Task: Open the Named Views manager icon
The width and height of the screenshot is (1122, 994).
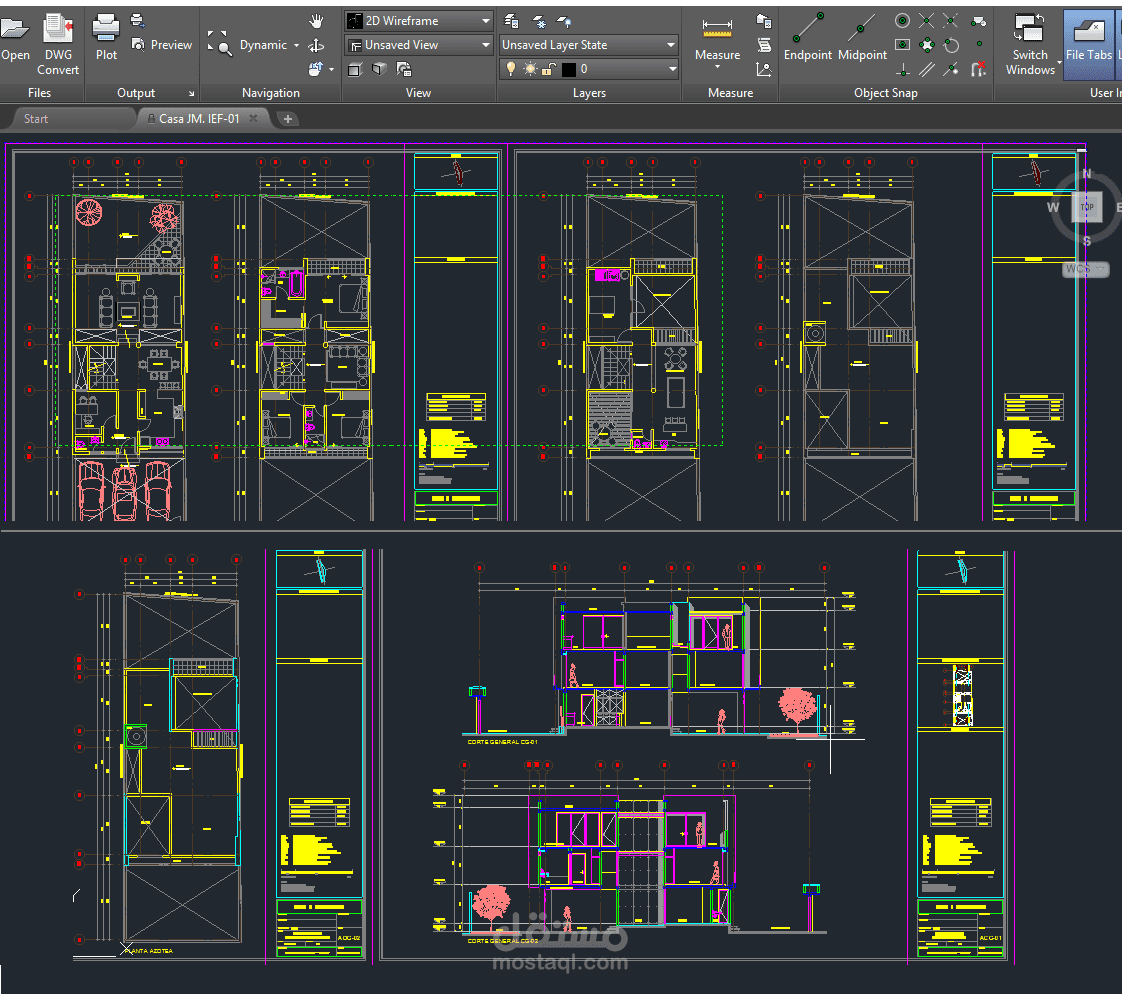Action: pyautogui.click(x=404, y=69)
